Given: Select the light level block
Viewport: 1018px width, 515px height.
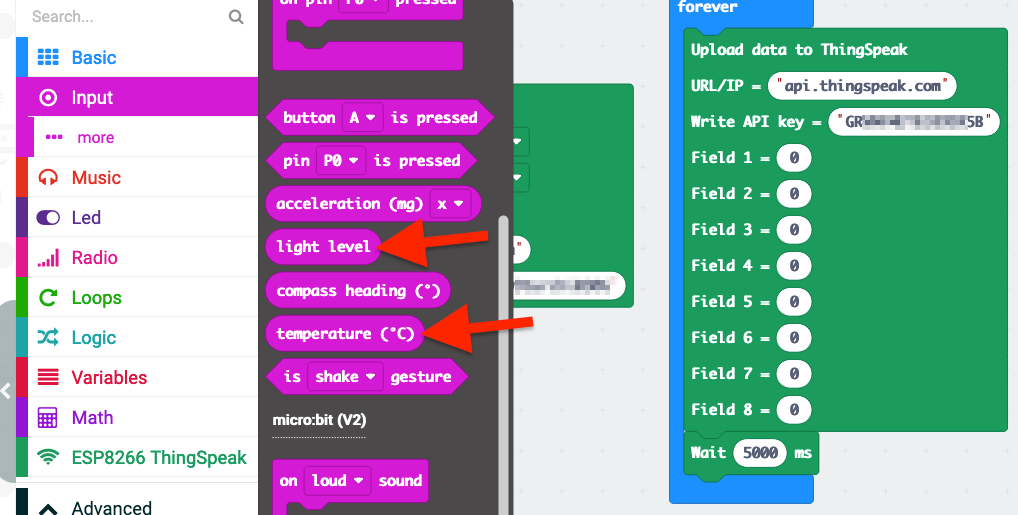Looking at the screenshot, I should 322,247.
